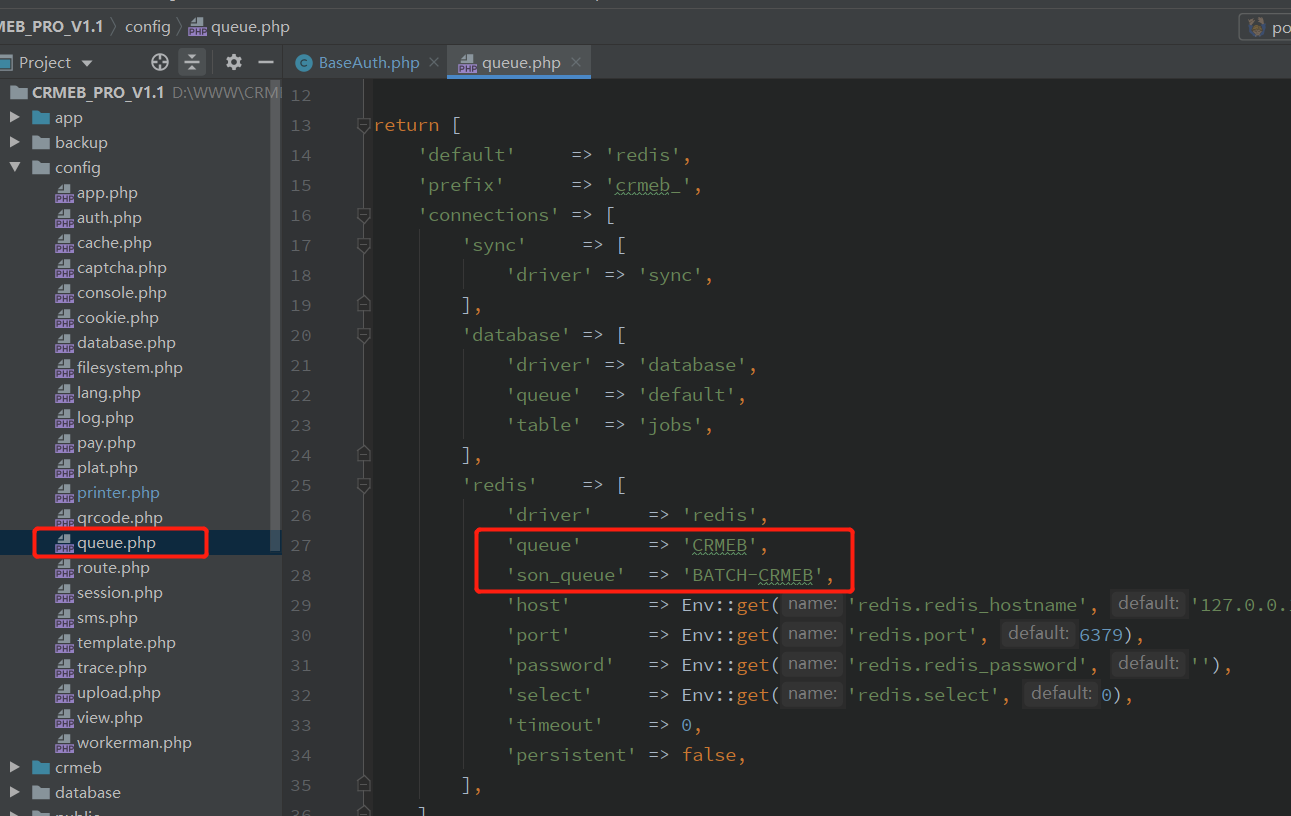Close the BaseAuth.php tab
Viewport: 1291px width, 816px height.
tap(433, 62)
